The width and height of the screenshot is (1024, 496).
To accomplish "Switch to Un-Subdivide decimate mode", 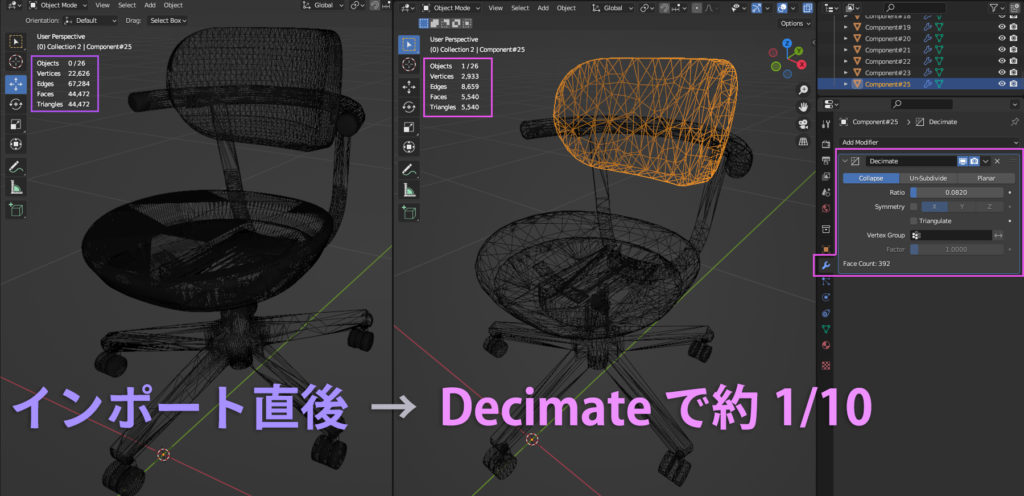I will click(927, 177).
